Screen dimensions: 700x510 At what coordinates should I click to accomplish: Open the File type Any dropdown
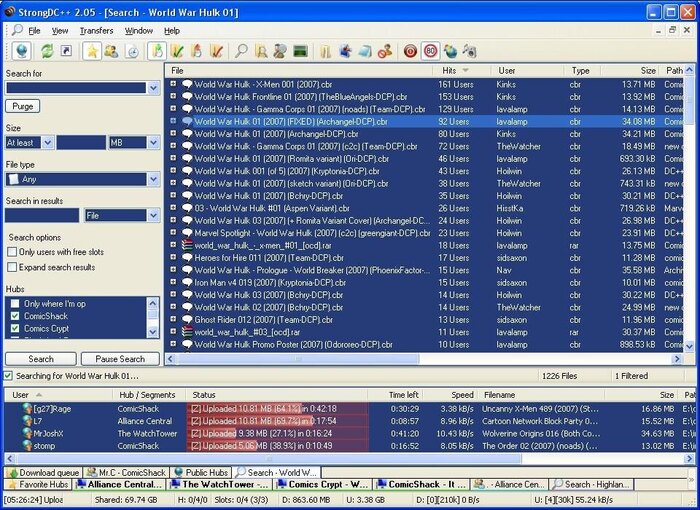click(x=153, y=179)
